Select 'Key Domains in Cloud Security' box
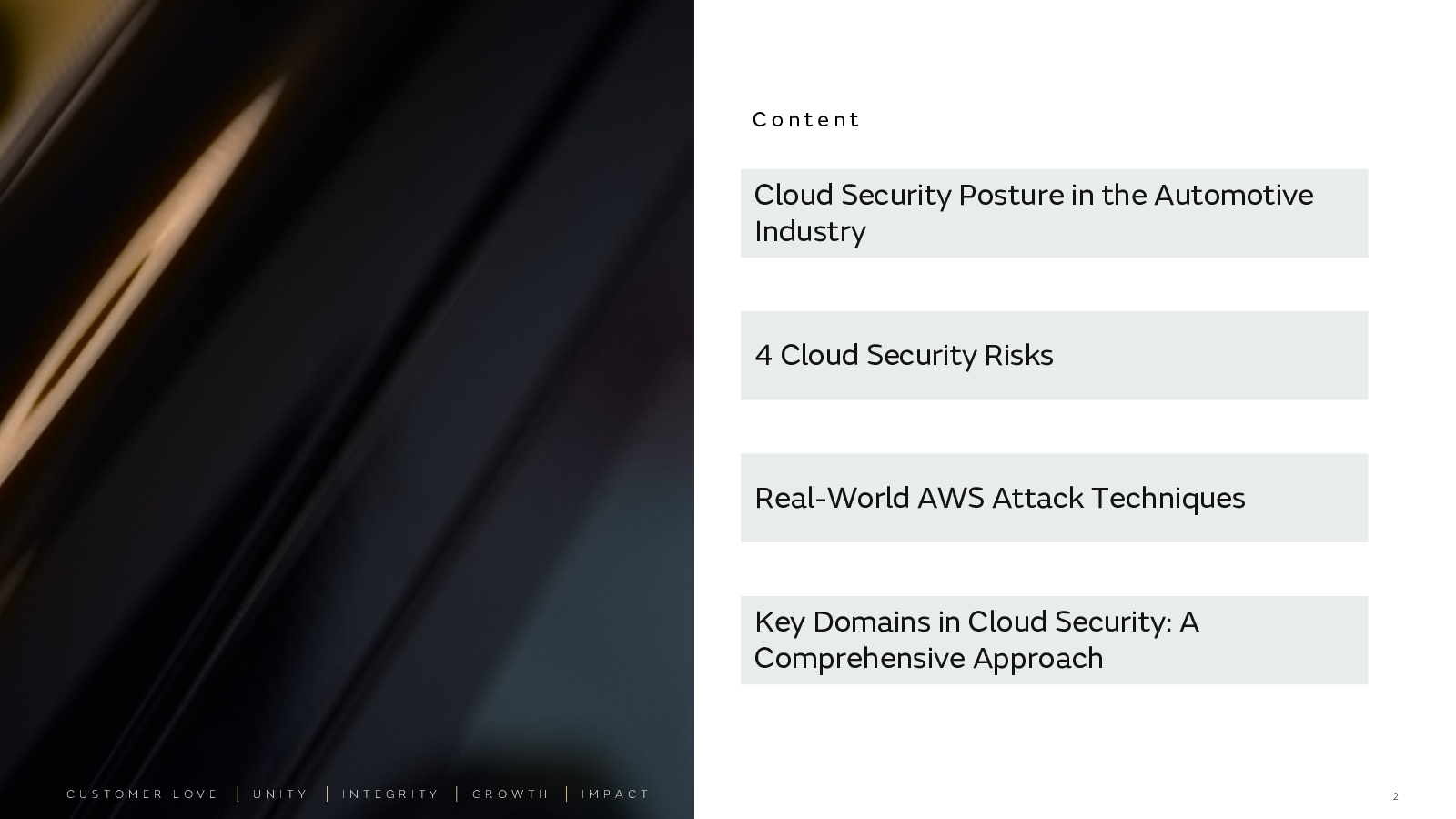 [x=1054, y=641]
